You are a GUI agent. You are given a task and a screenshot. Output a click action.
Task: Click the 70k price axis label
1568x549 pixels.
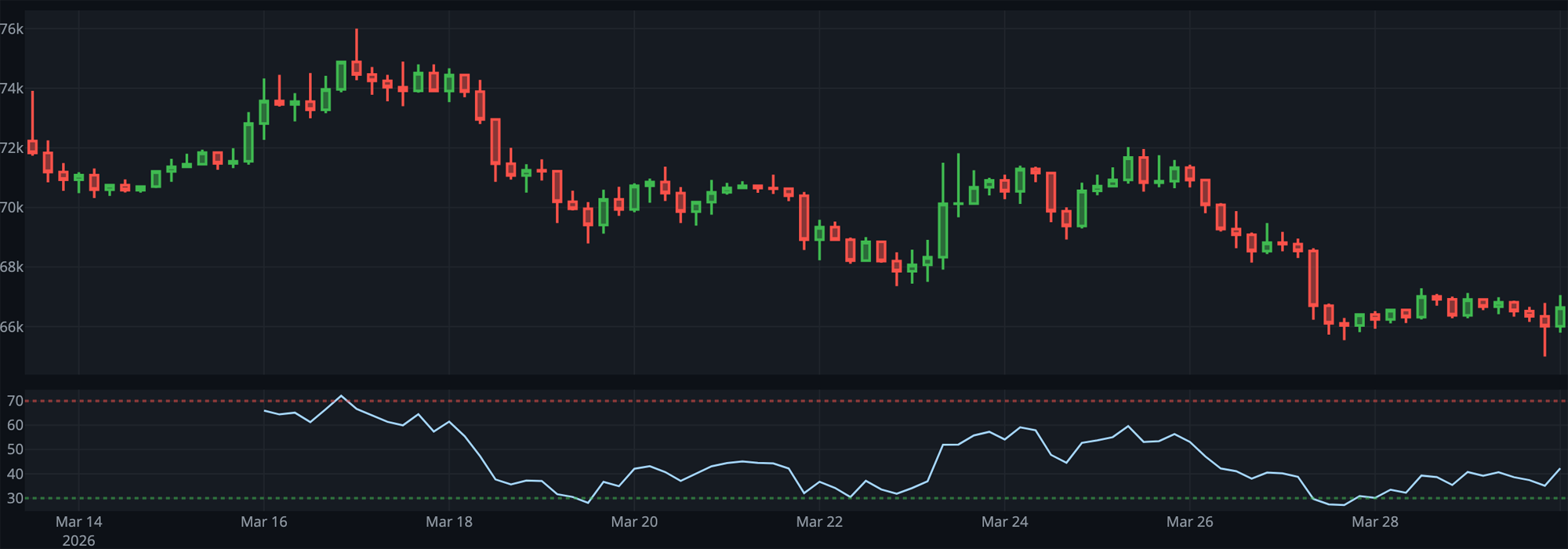[12, 208]
